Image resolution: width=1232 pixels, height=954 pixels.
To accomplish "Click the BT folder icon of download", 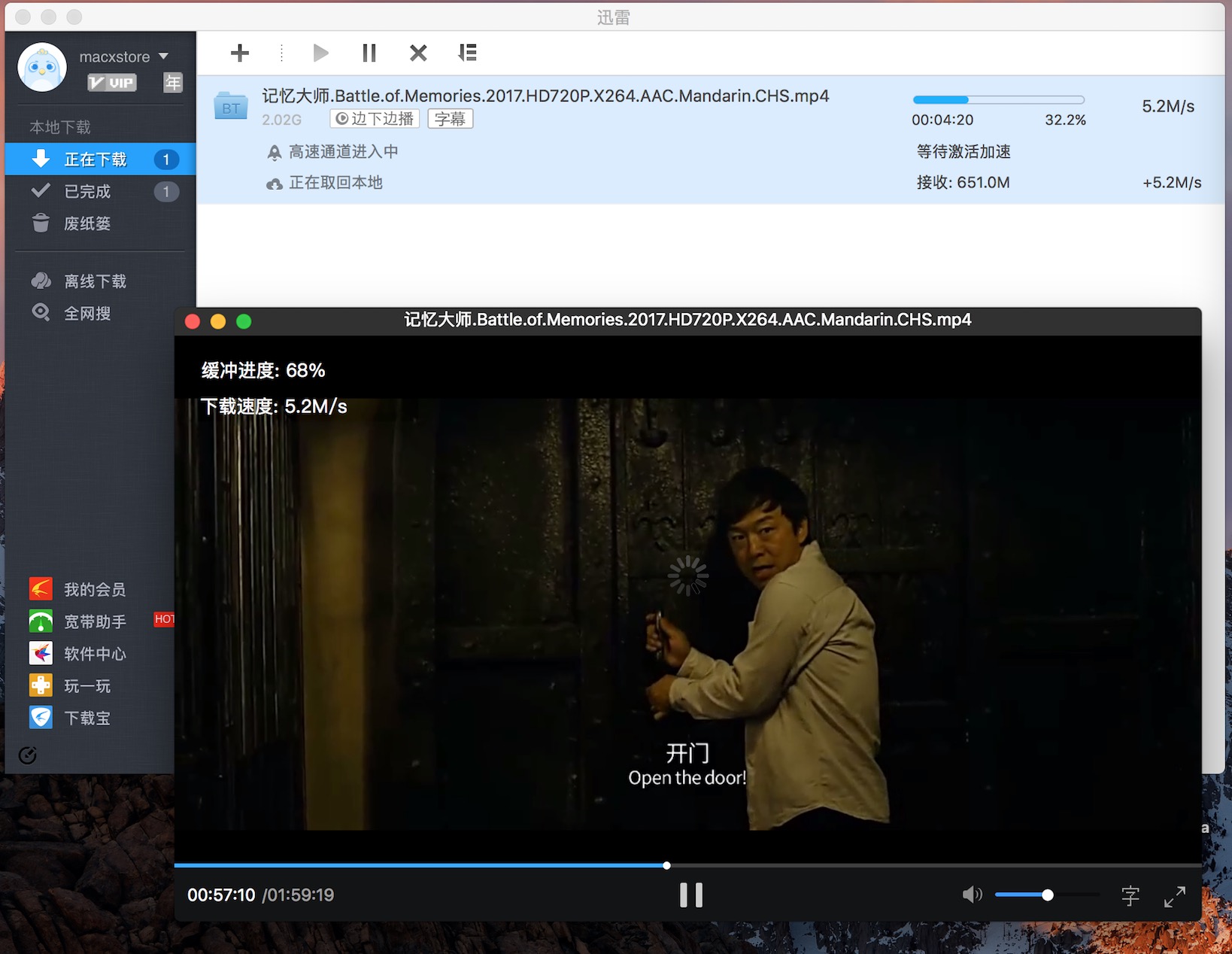I will tap(231, 106).
